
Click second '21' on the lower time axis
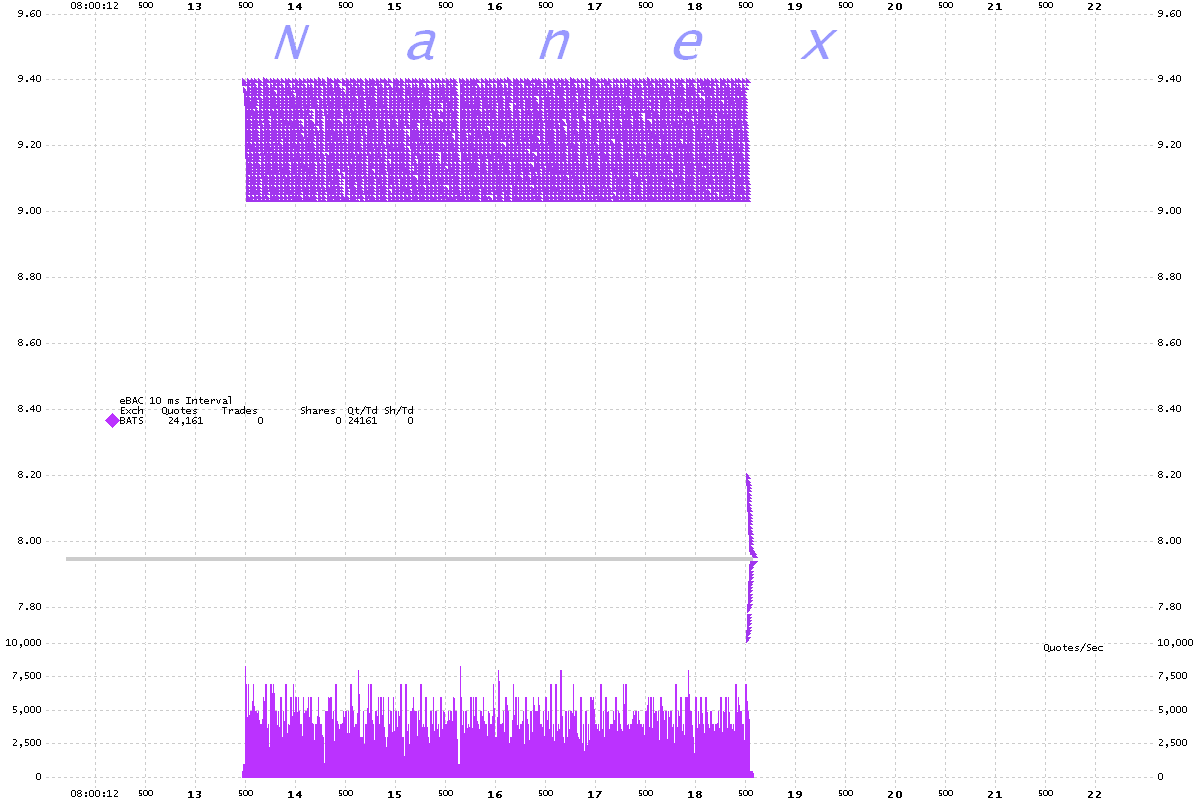(995, 794)
